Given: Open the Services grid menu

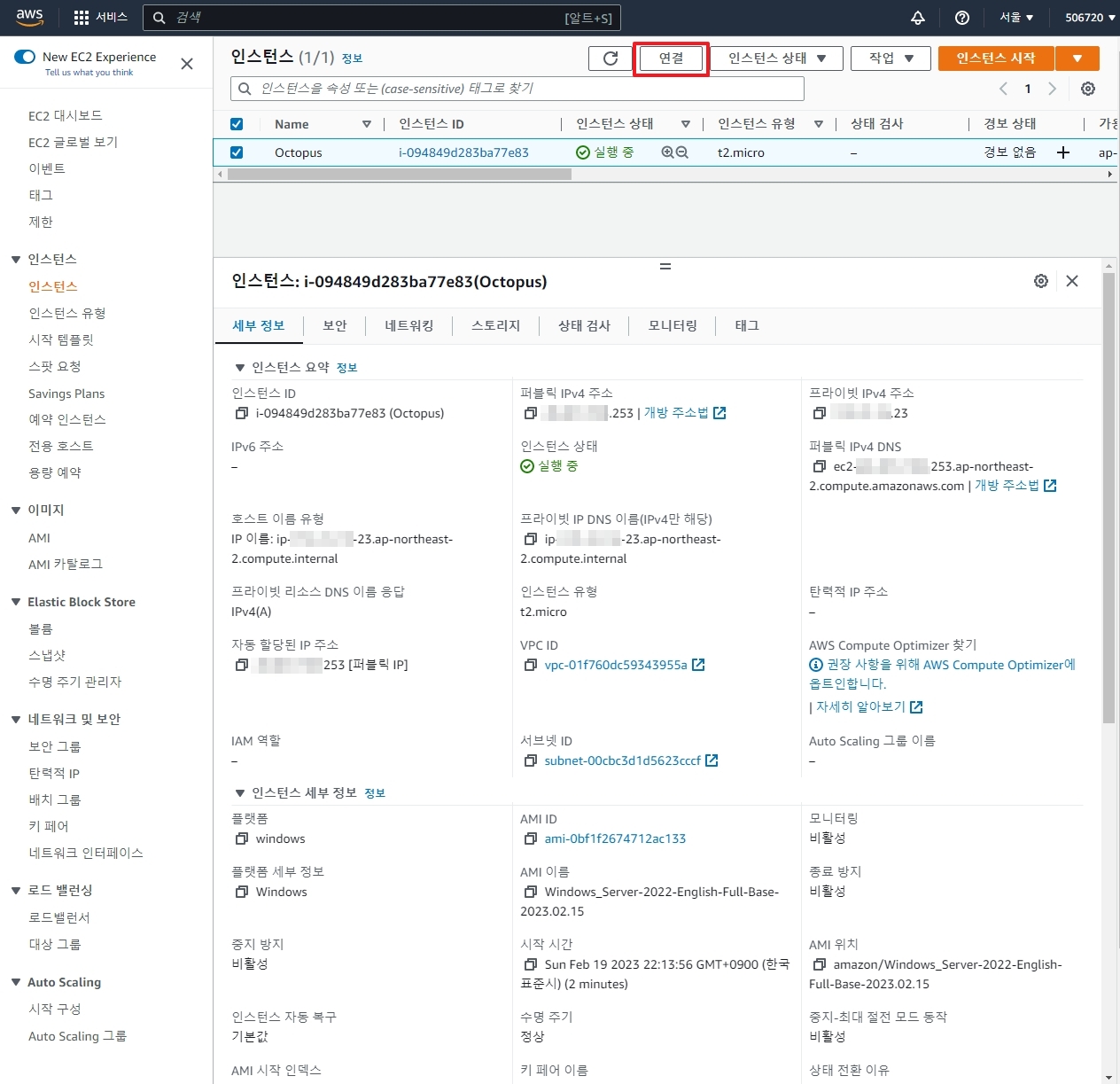Looking at the screenshot, I should pos(100,18).
